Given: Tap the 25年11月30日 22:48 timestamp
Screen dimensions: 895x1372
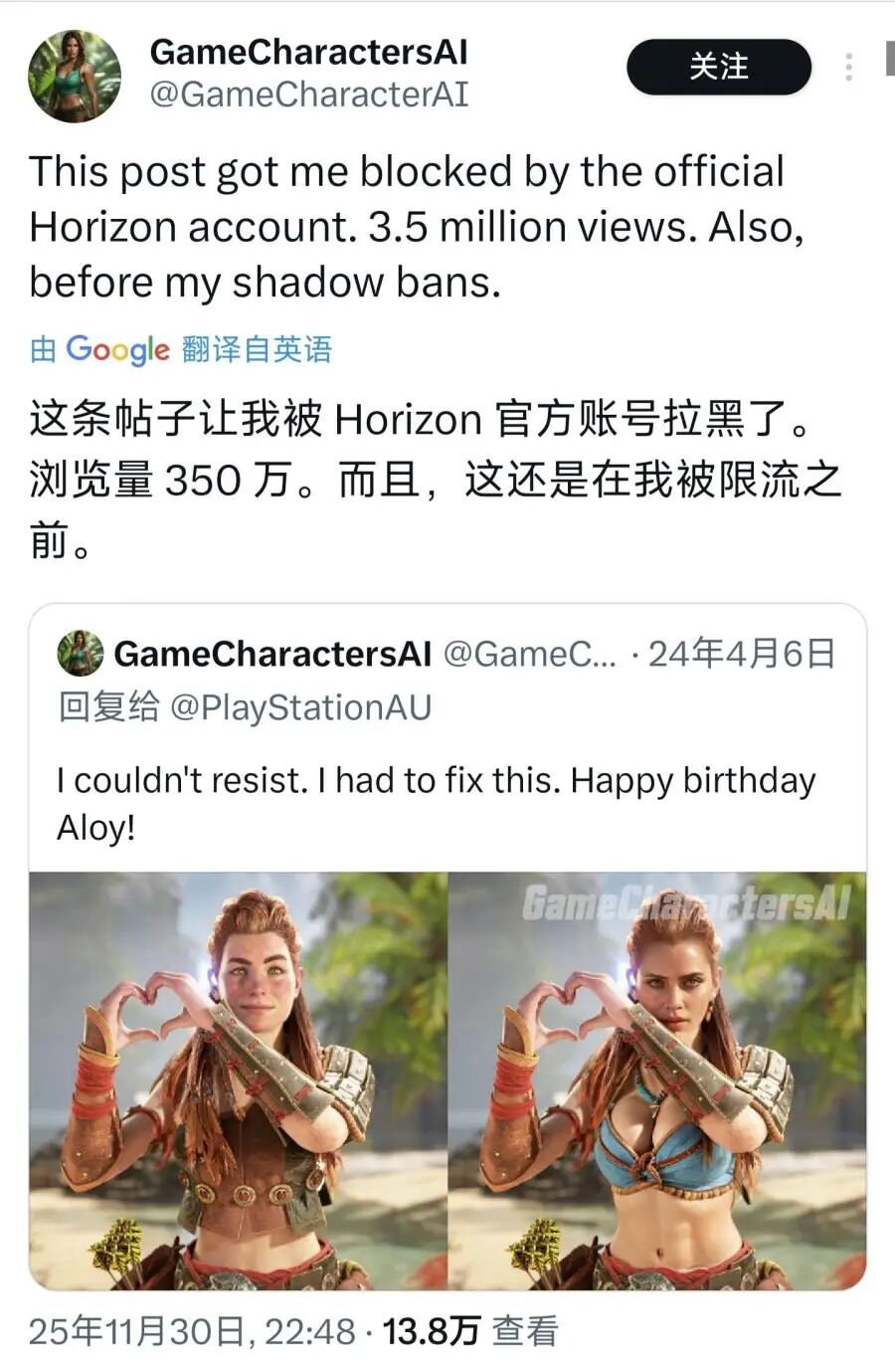Looking at the screenshot, I should point(191,1331).
